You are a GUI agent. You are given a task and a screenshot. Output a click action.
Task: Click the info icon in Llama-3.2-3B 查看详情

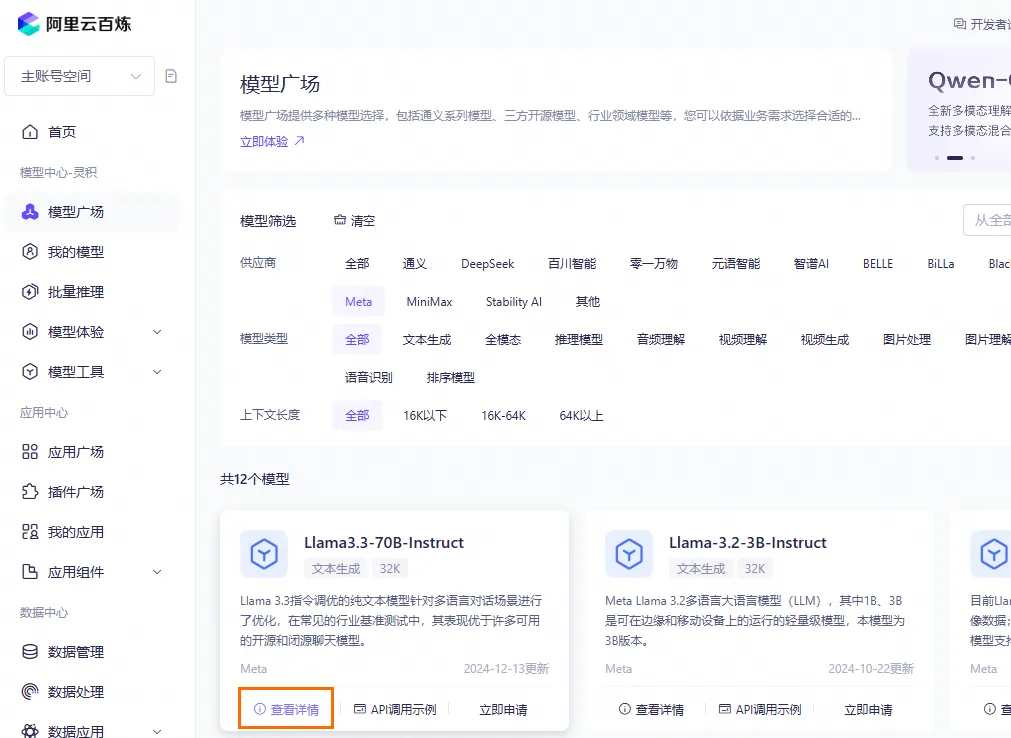pyautogui.click(x=625, y=709)
